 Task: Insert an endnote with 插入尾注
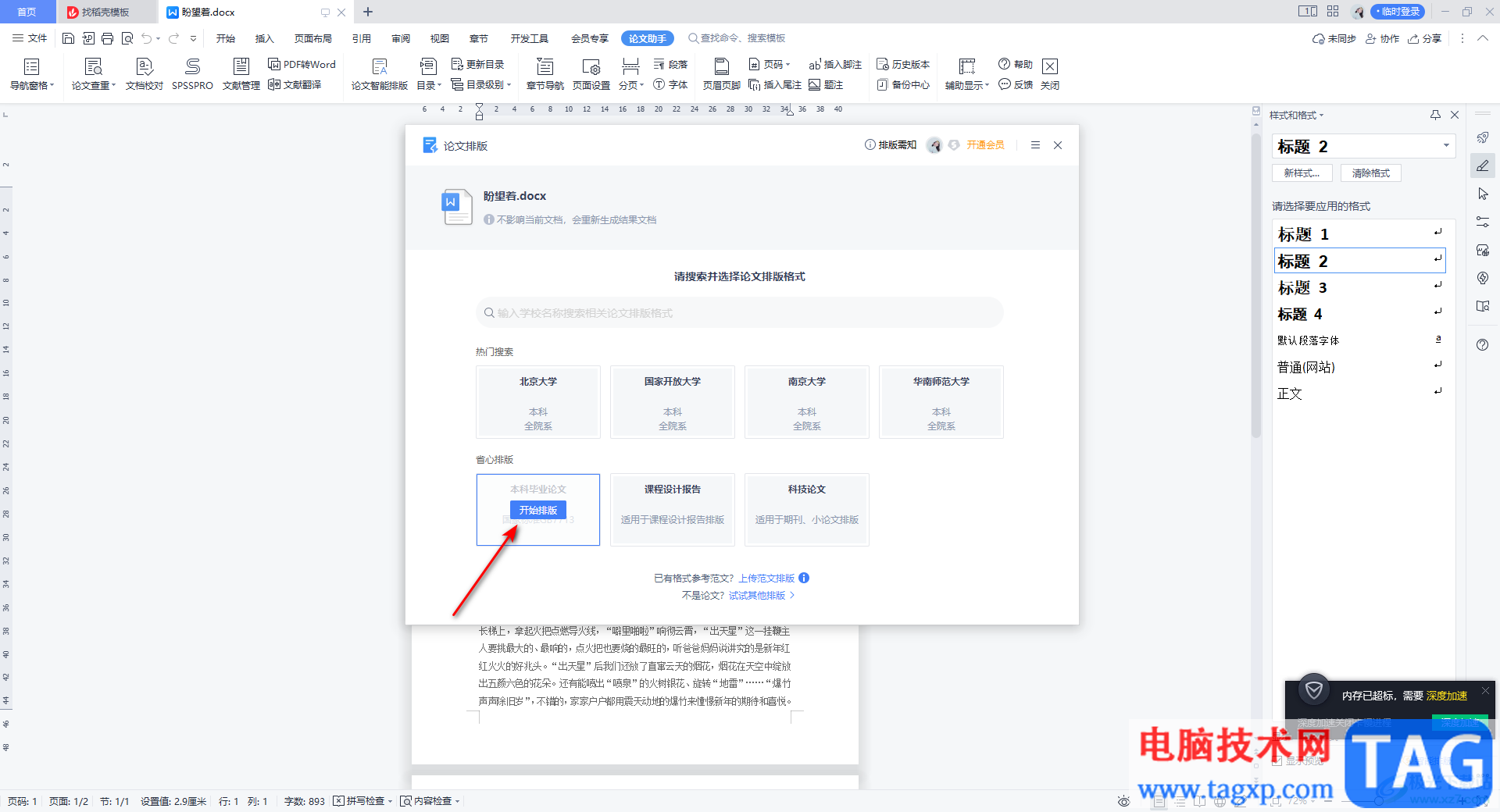775,84
